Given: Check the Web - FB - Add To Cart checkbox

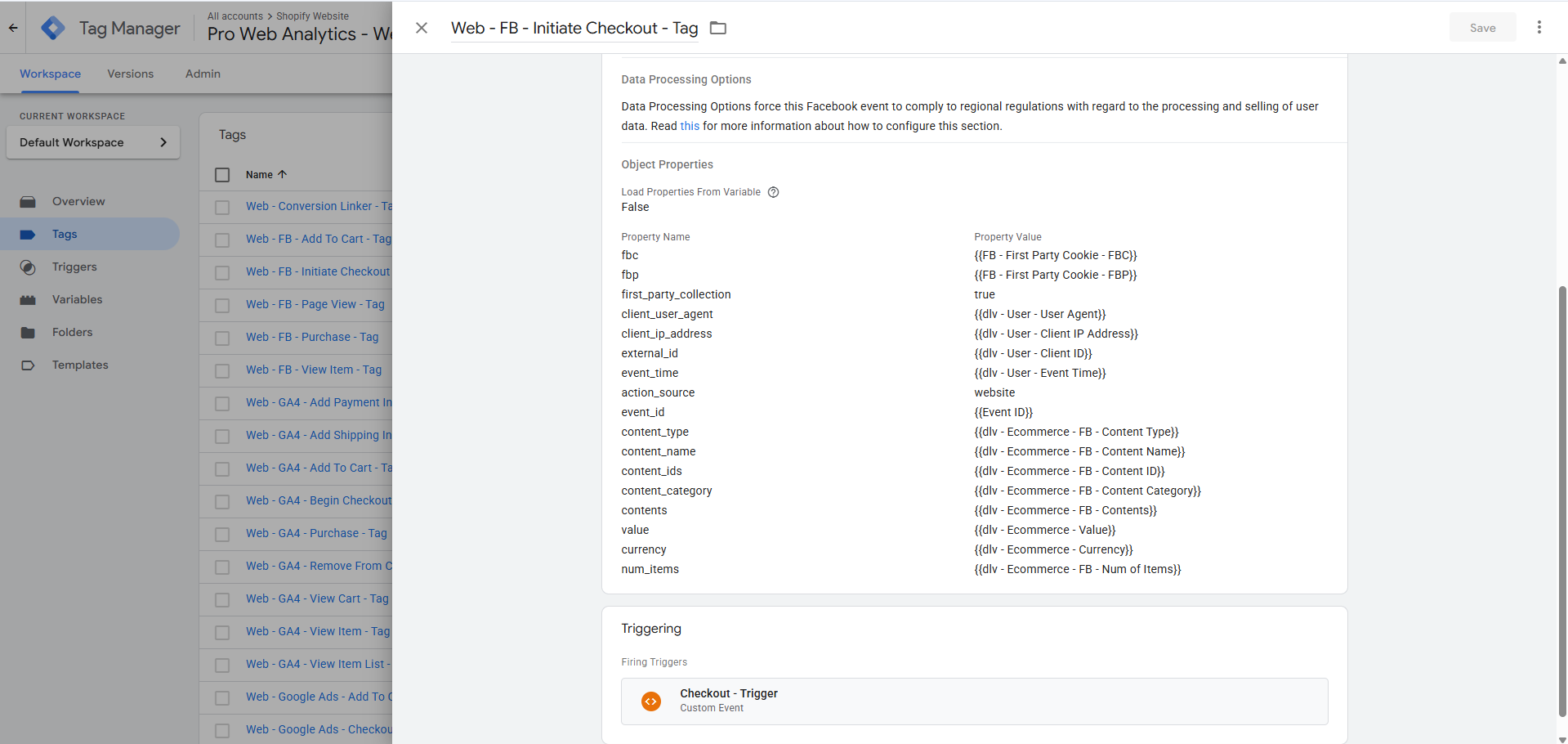Looking at the screenshot, I should 222,240.
